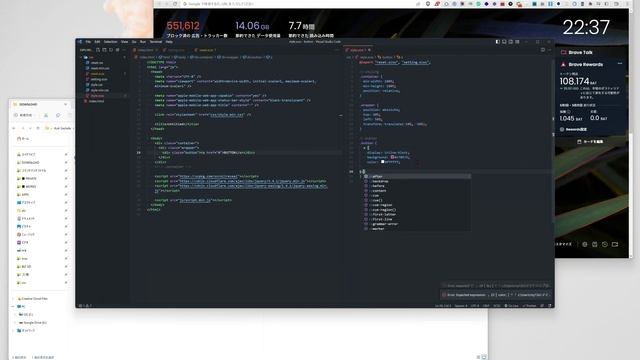This screenshot has width=640, height=360.
Task: Open the View menu in VS Code
Action: (124, 42)
